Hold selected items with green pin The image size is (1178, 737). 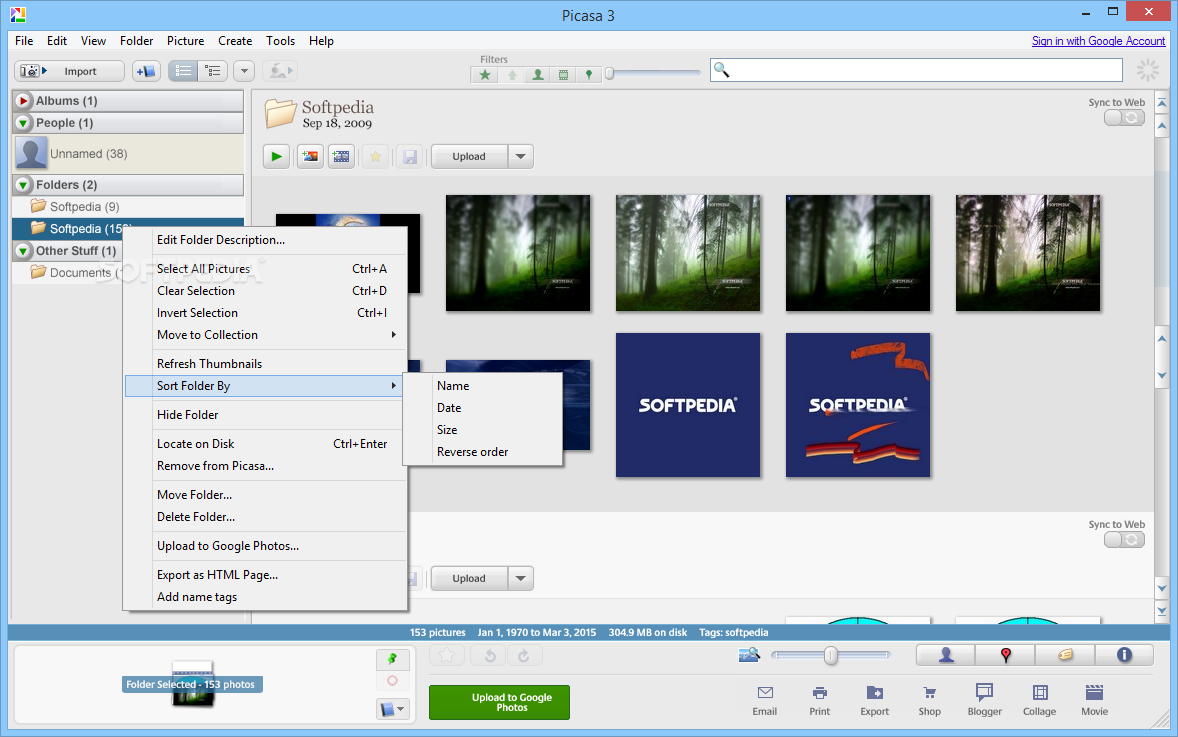point(392,659)
